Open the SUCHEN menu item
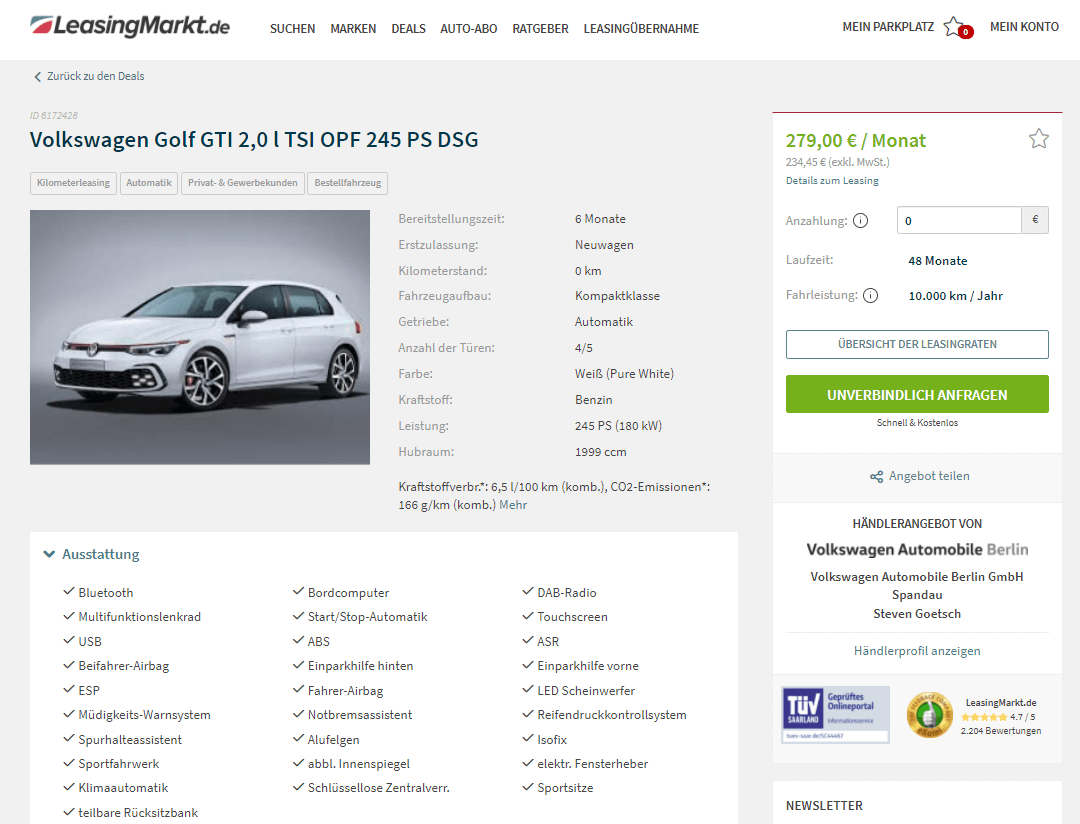1080x824 pixels. (292, 29)
